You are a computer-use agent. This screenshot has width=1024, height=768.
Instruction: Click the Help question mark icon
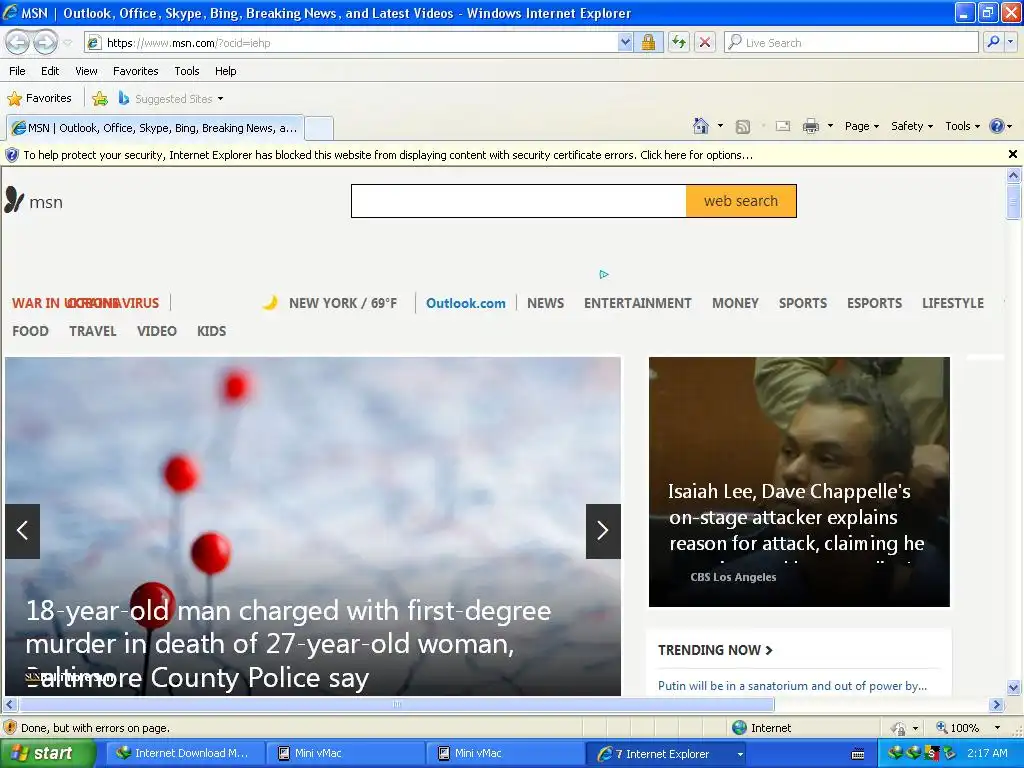tap(997, 126)
